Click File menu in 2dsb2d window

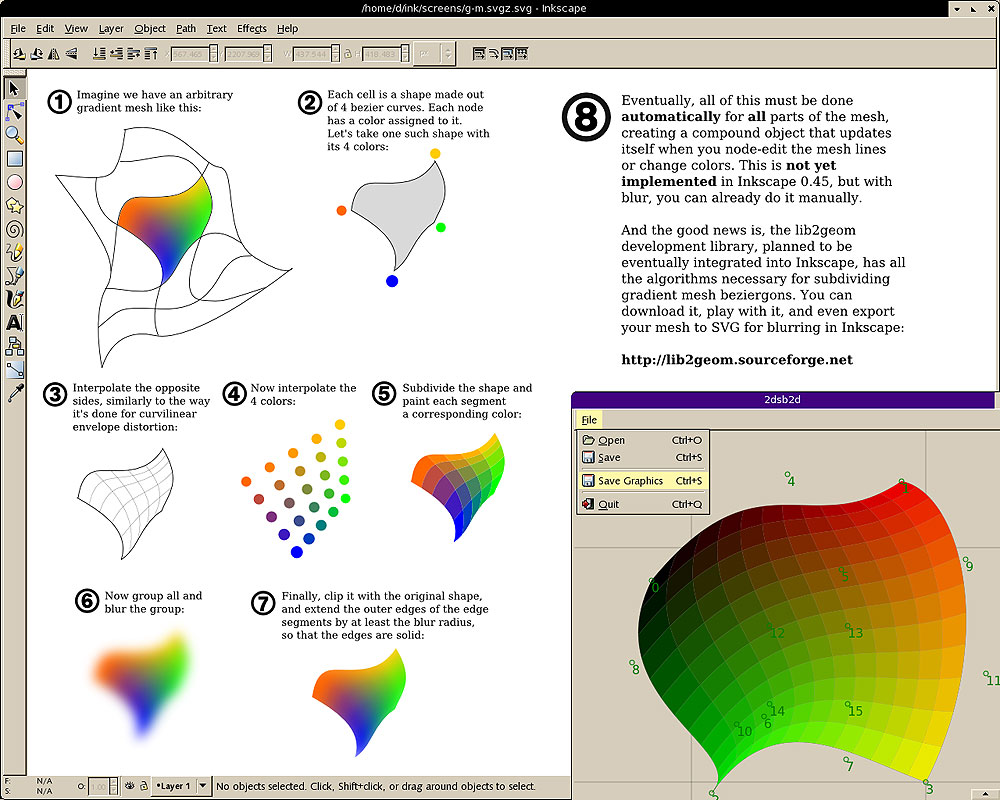click(589, 420)
